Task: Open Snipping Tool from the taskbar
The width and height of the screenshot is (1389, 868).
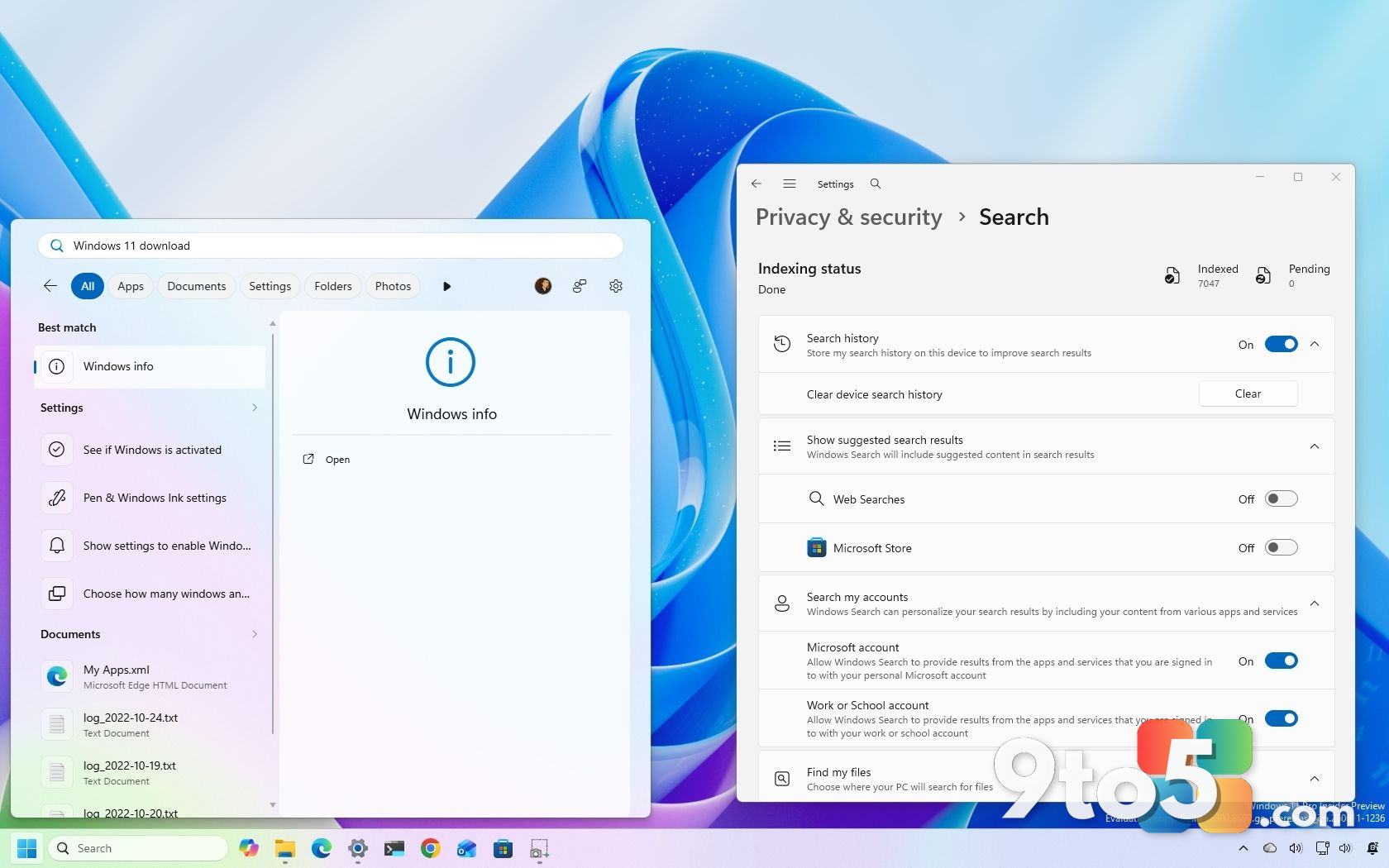Action: tap(539, 848)
